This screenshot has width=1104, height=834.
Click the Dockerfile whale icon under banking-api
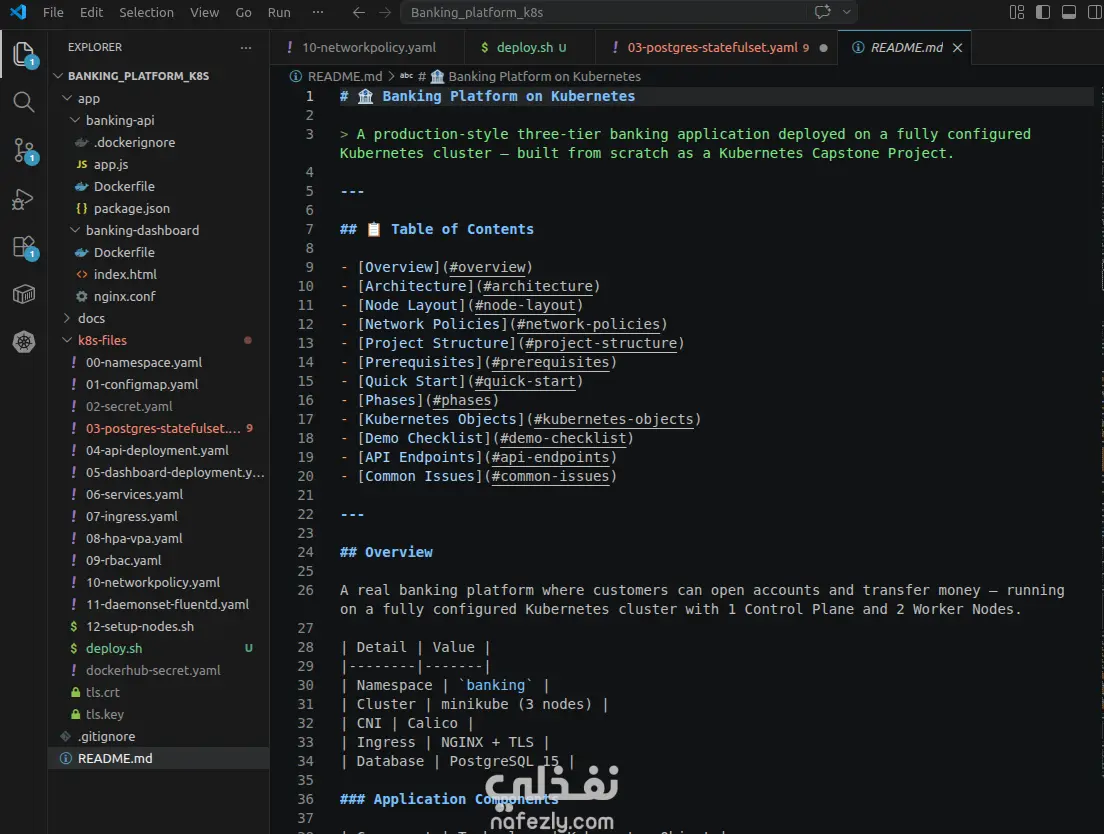pos(82,187)
